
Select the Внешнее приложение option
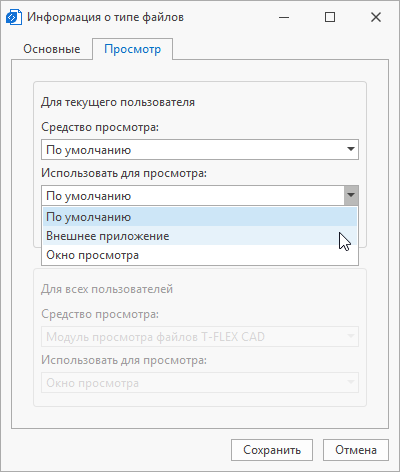coord(200,236)
